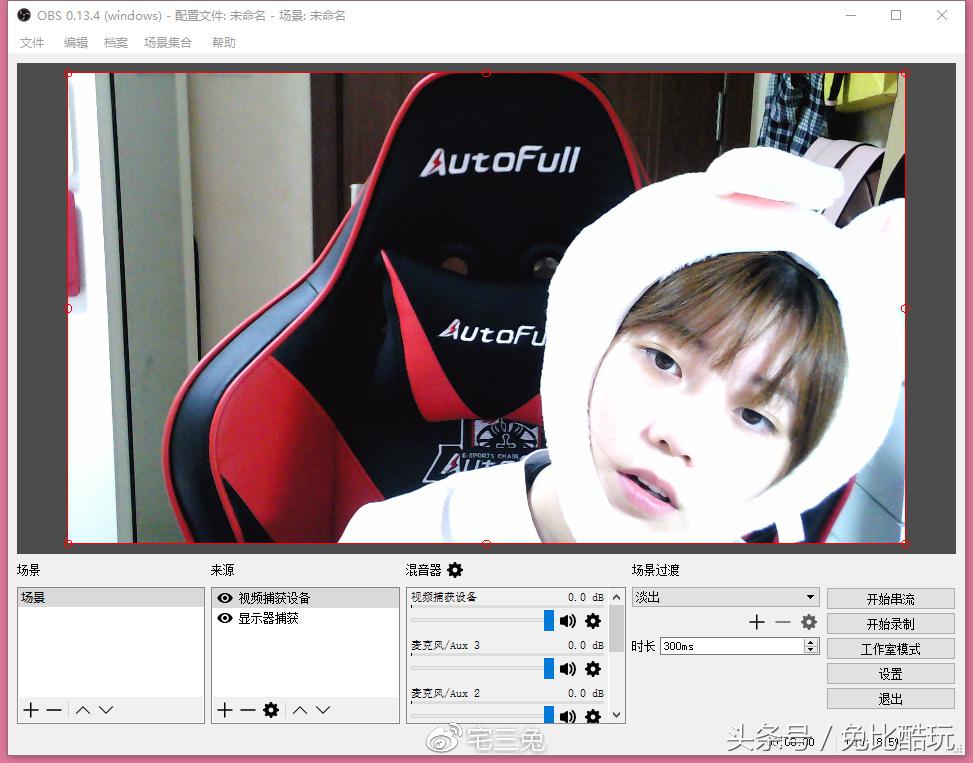This screenshot has height=763, width=973.
Task: Adjust 麦克风/Aux 2 volume slider
Action: (x=549, y=715)
